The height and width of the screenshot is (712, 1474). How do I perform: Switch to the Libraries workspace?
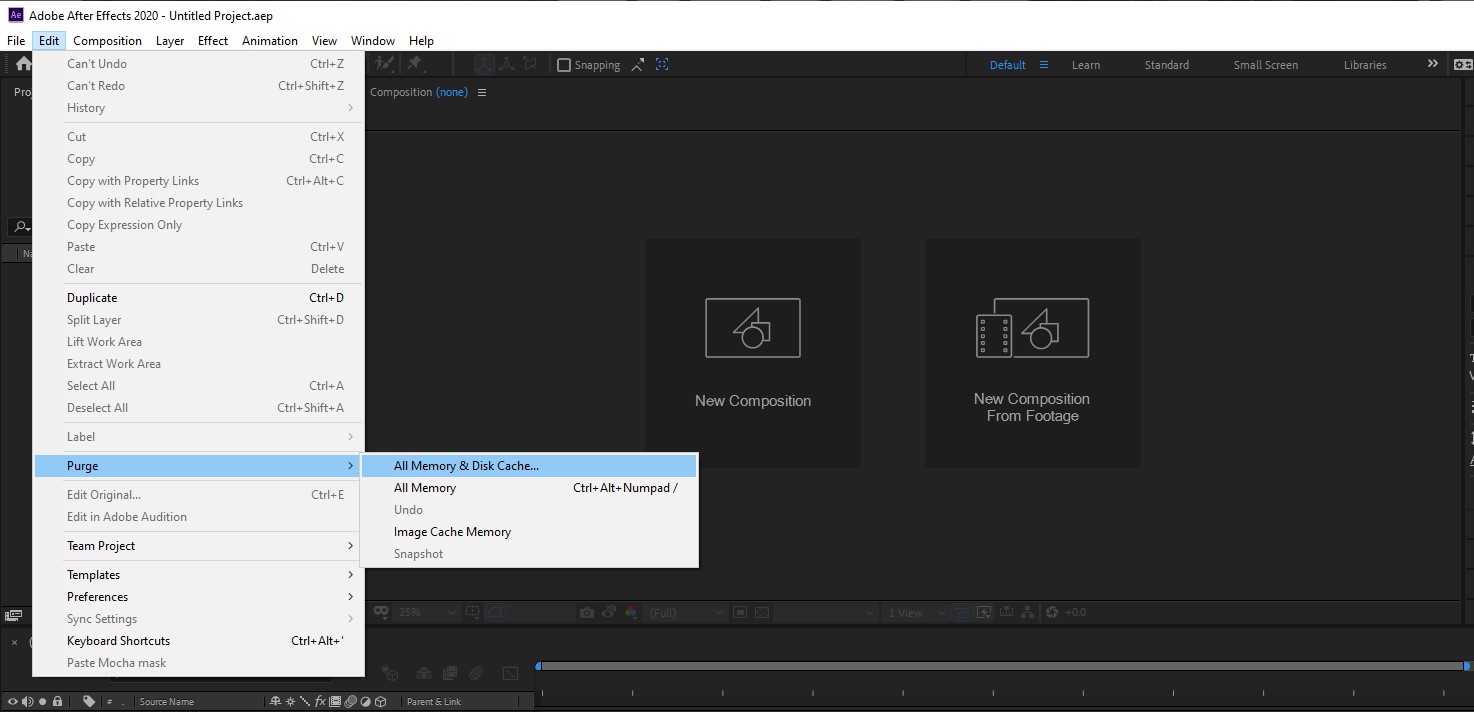[x=1365, y=65]
